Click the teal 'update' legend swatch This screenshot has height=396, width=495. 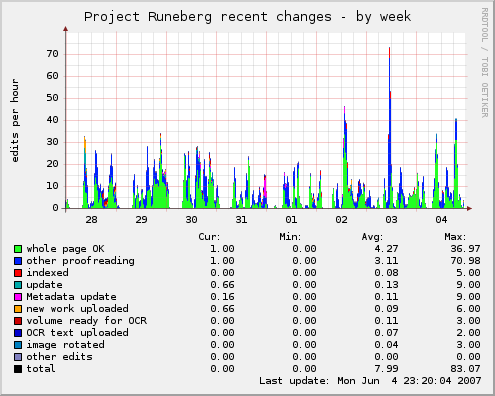click(18, 285)
